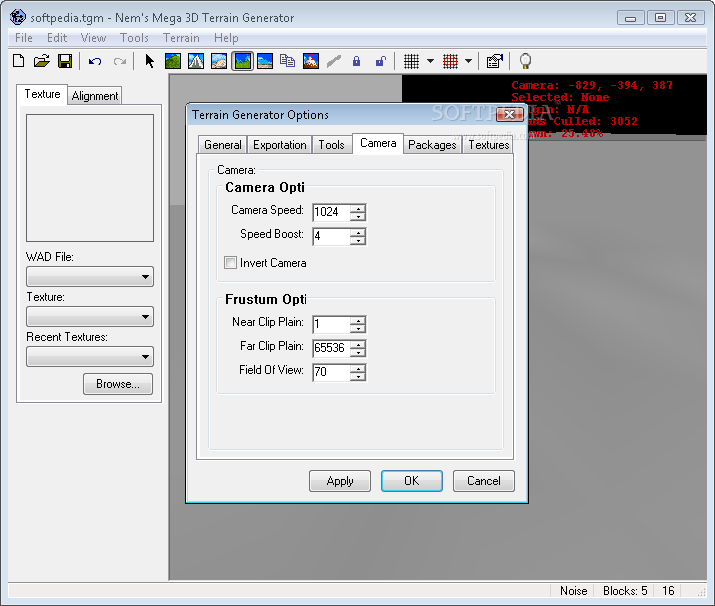Undo the last action
The height and width of the screenshot is (606, 715).
pos(95,61)
